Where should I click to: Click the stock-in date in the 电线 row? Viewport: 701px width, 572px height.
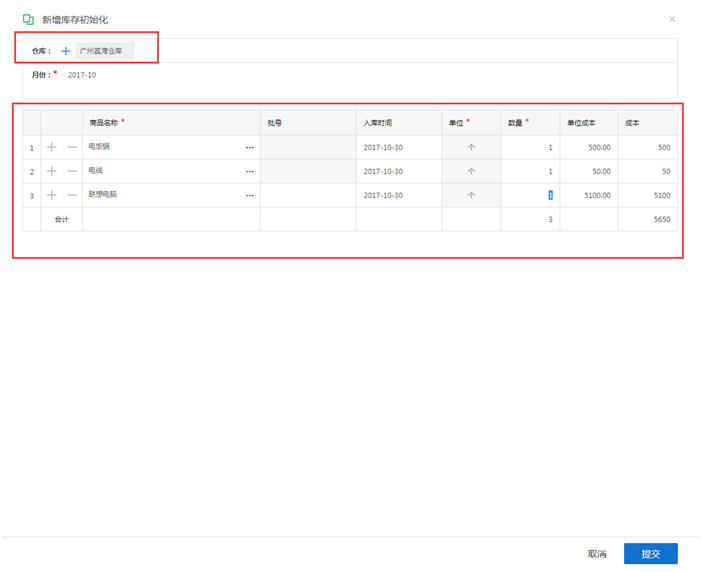coord(399,171)
